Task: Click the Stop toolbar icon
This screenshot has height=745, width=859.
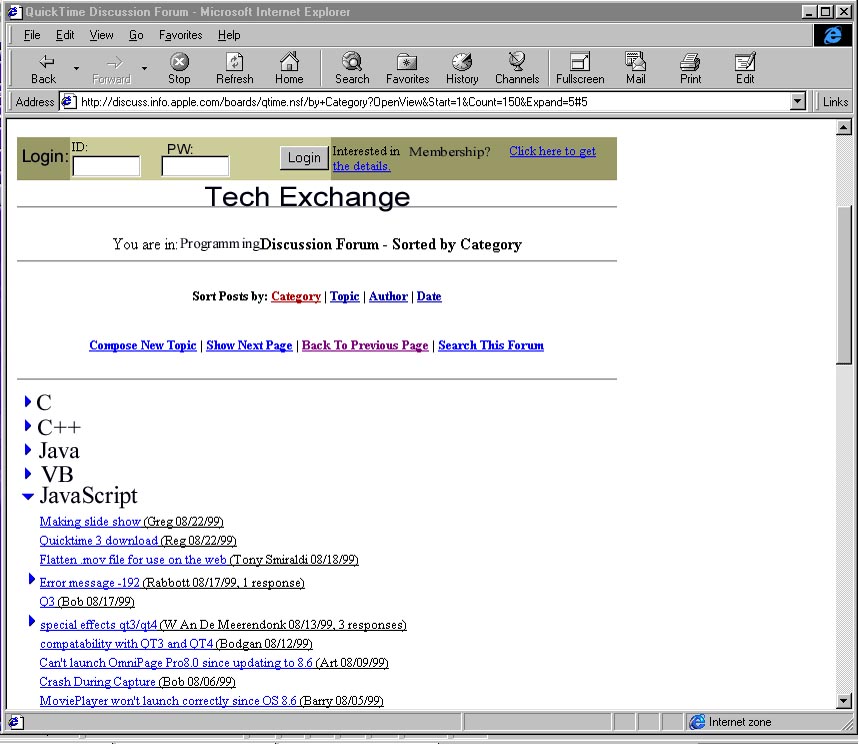Action: (179, 63)
